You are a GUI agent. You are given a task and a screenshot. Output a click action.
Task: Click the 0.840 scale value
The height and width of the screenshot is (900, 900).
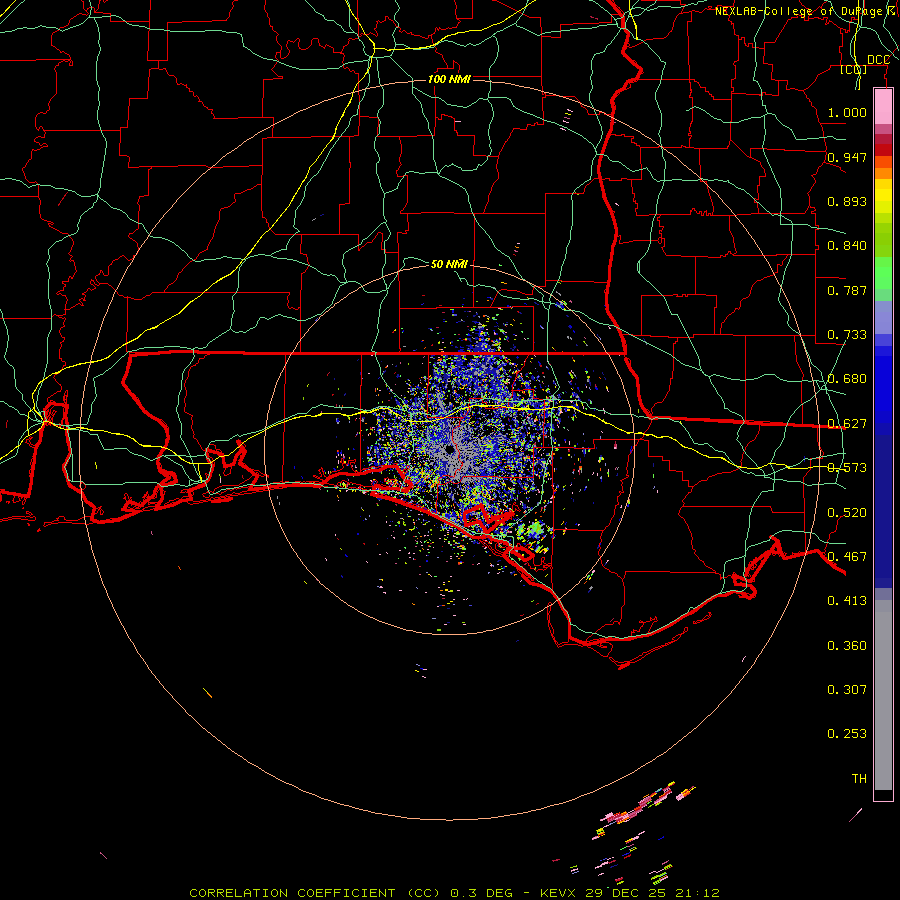pos(847,246)
